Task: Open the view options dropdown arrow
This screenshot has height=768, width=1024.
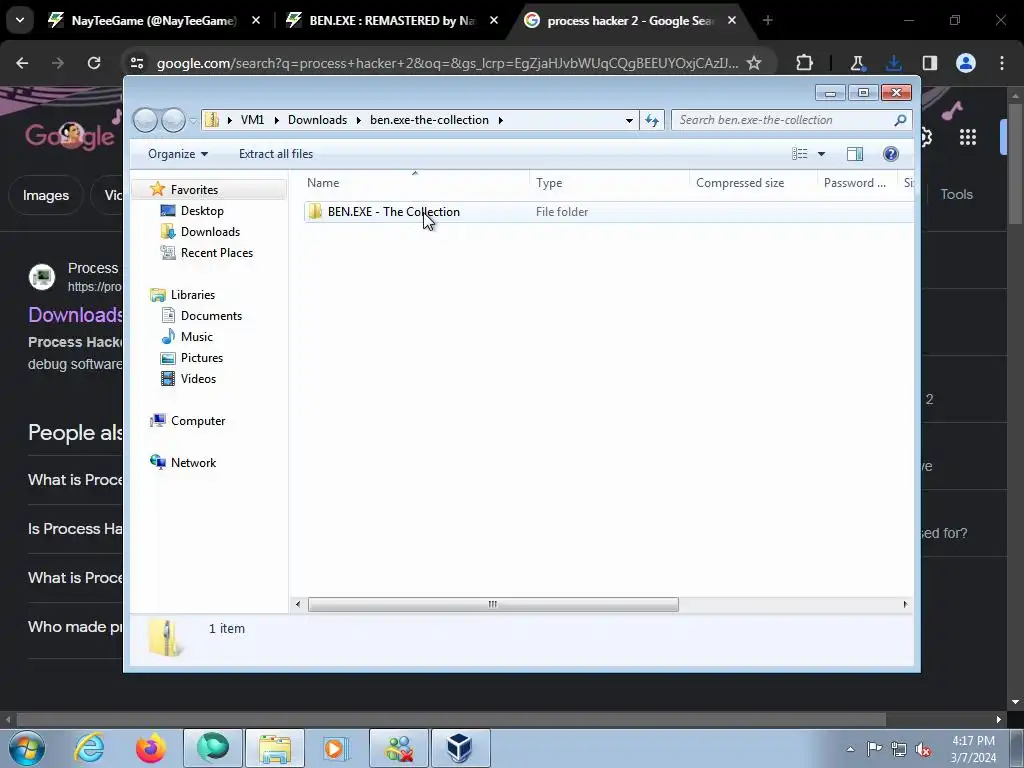Action: (x=821, y=154)
